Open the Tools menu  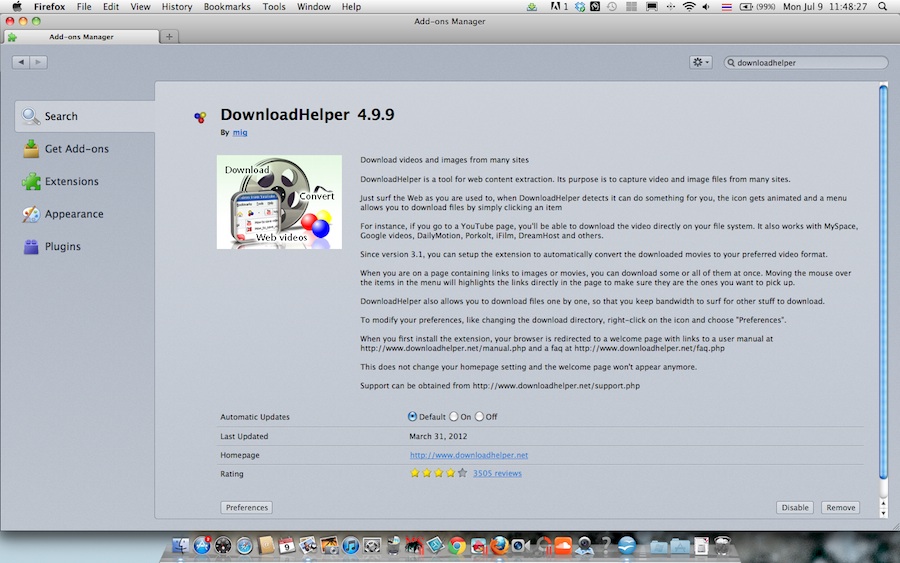pos(274,7)
